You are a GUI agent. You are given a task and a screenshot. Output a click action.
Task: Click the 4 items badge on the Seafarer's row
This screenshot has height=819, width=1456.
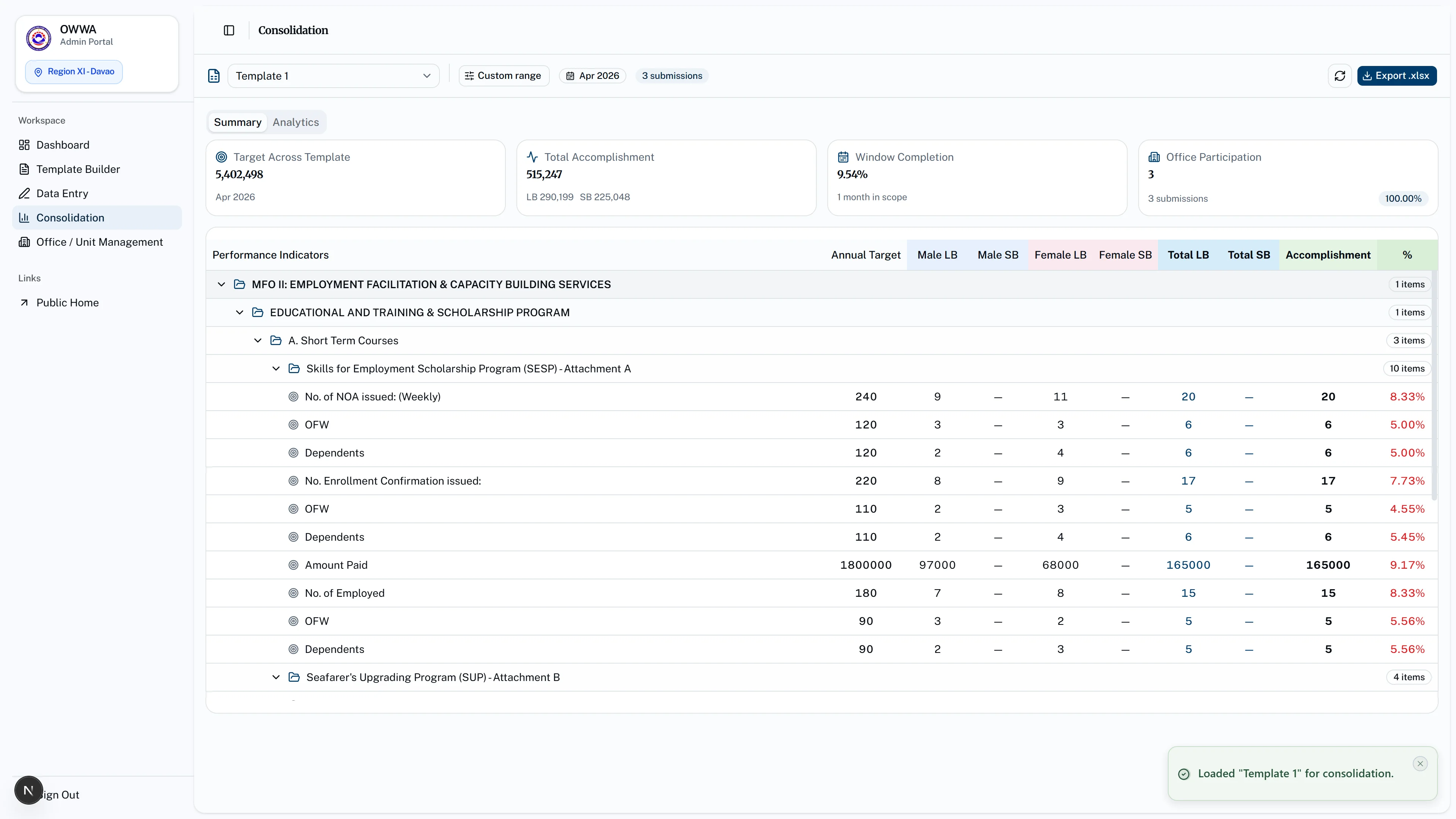pyautogui.click(x=1409, y=677)
